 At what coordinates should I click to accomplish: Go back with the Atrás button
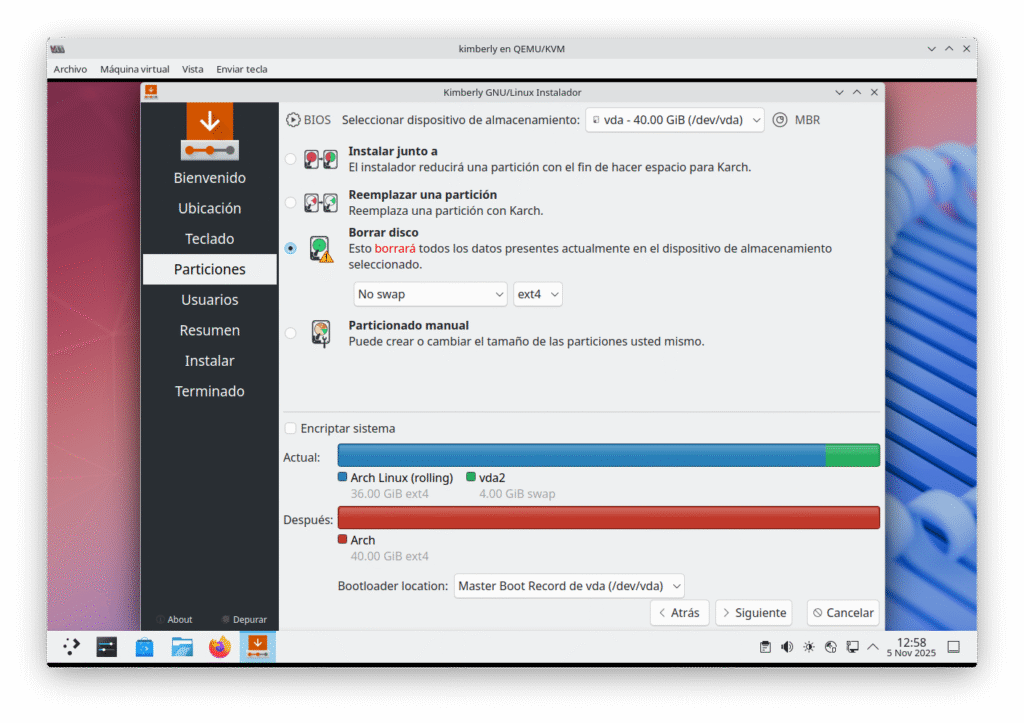coord(679,613)
